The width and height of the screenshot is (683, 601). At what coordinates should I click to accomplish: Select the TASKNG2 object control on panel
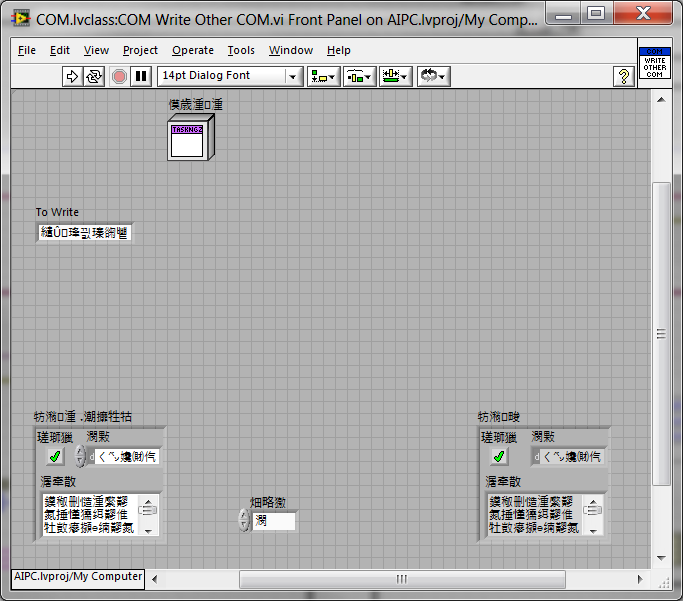click(191, 137)
